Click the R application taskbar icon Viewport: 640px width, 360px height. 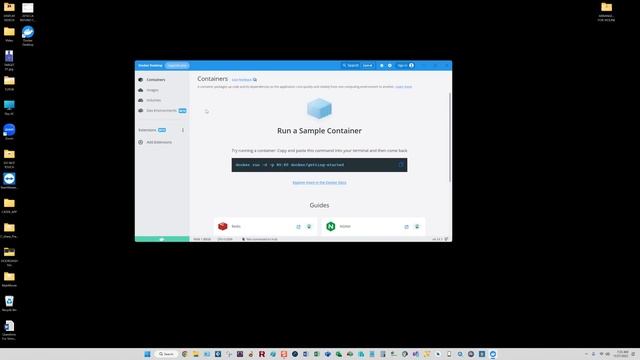coord(262,354)
